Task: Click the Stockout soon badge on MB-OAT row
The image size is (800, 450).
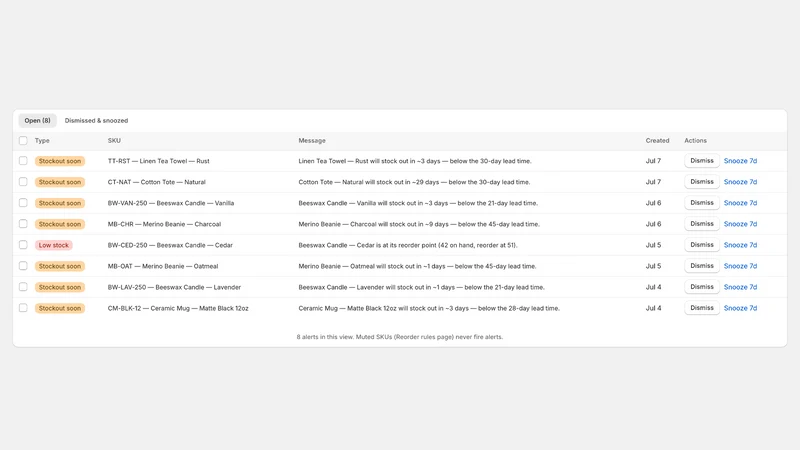Action: pyautogui.click(x=60, y=266)
